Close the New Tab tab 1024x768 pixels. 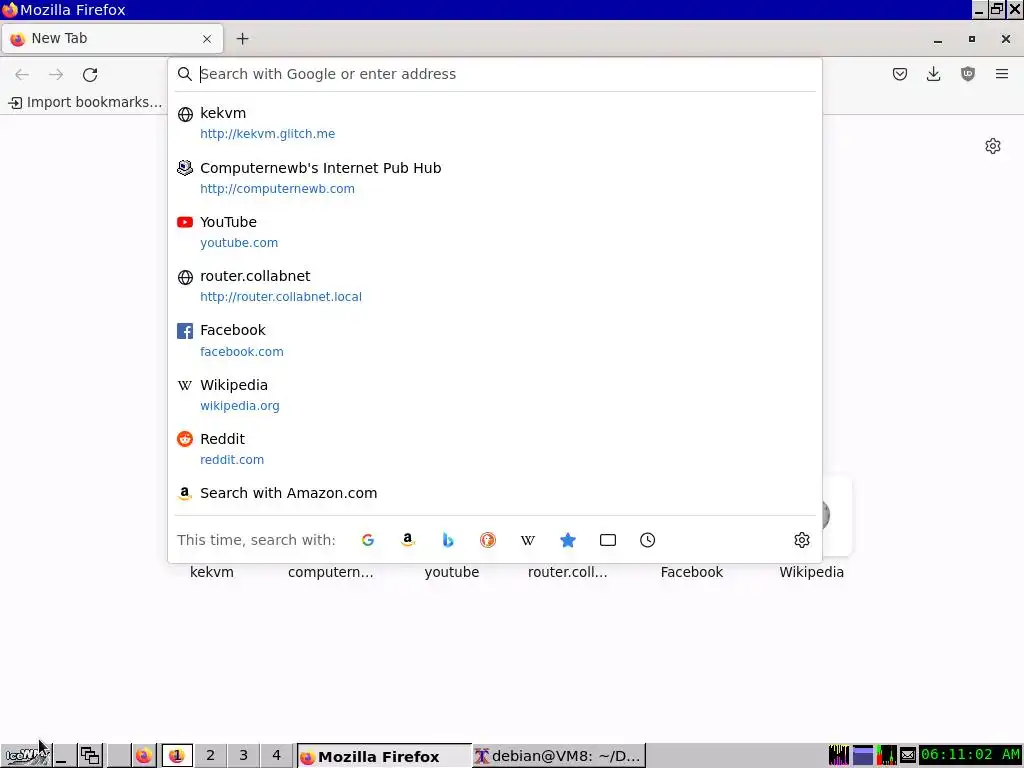(207, 39)
